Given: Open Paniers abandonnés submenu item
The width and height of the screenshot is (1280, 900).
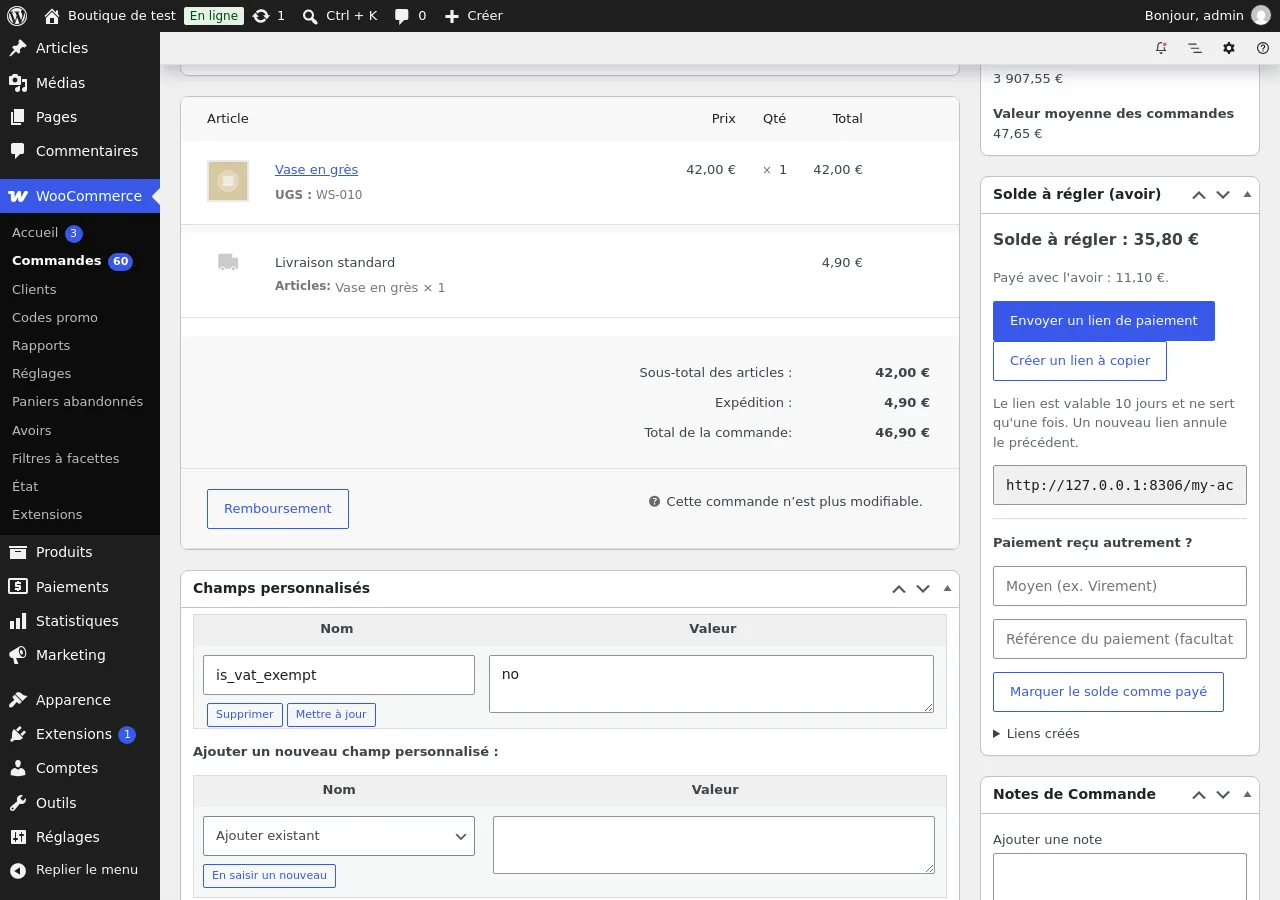Looking at the screenshot, I should pos(77,402).
